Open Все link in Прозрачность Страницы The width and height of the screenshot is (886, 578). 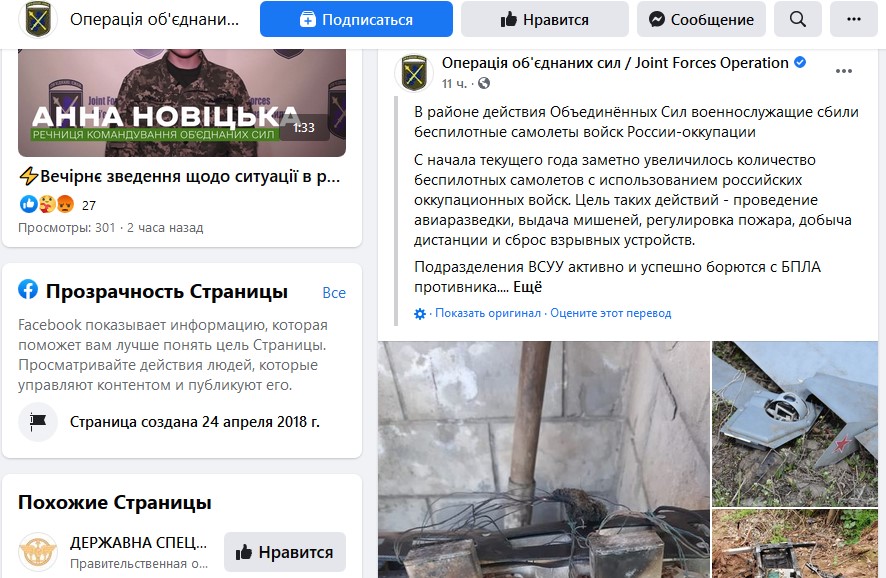[334, 293]
